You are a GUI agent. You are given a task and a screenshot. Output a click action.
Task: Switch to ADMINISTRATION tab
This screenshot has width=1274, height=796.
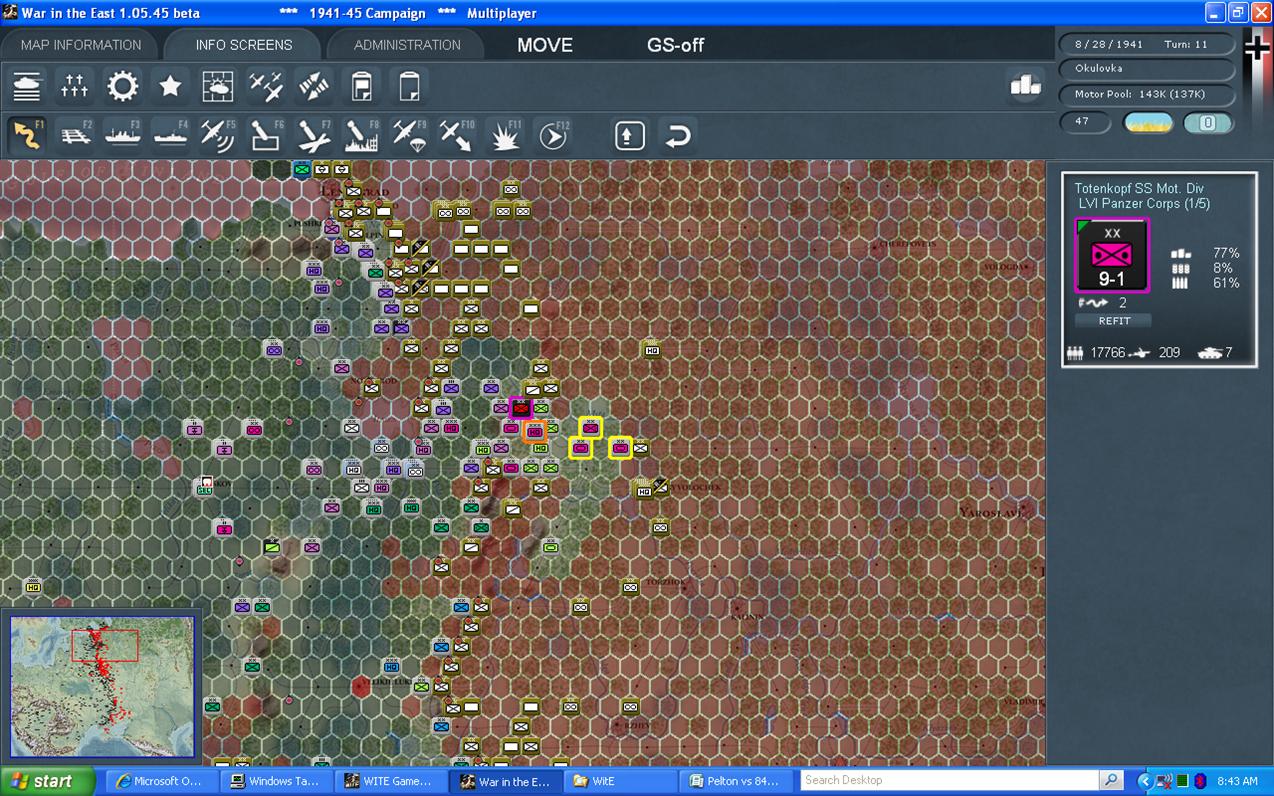pyautogui.click(x=407, y=45)
